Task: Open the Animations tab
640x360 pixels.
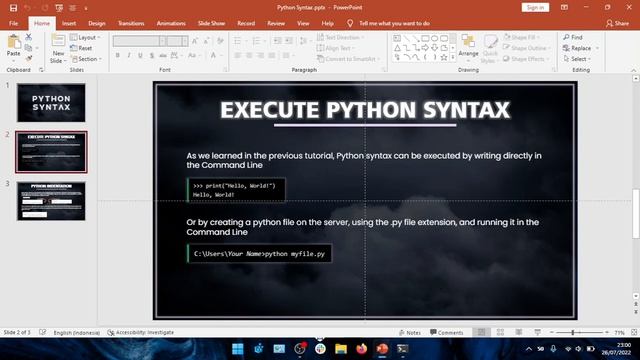Action: tap(171, 23)
